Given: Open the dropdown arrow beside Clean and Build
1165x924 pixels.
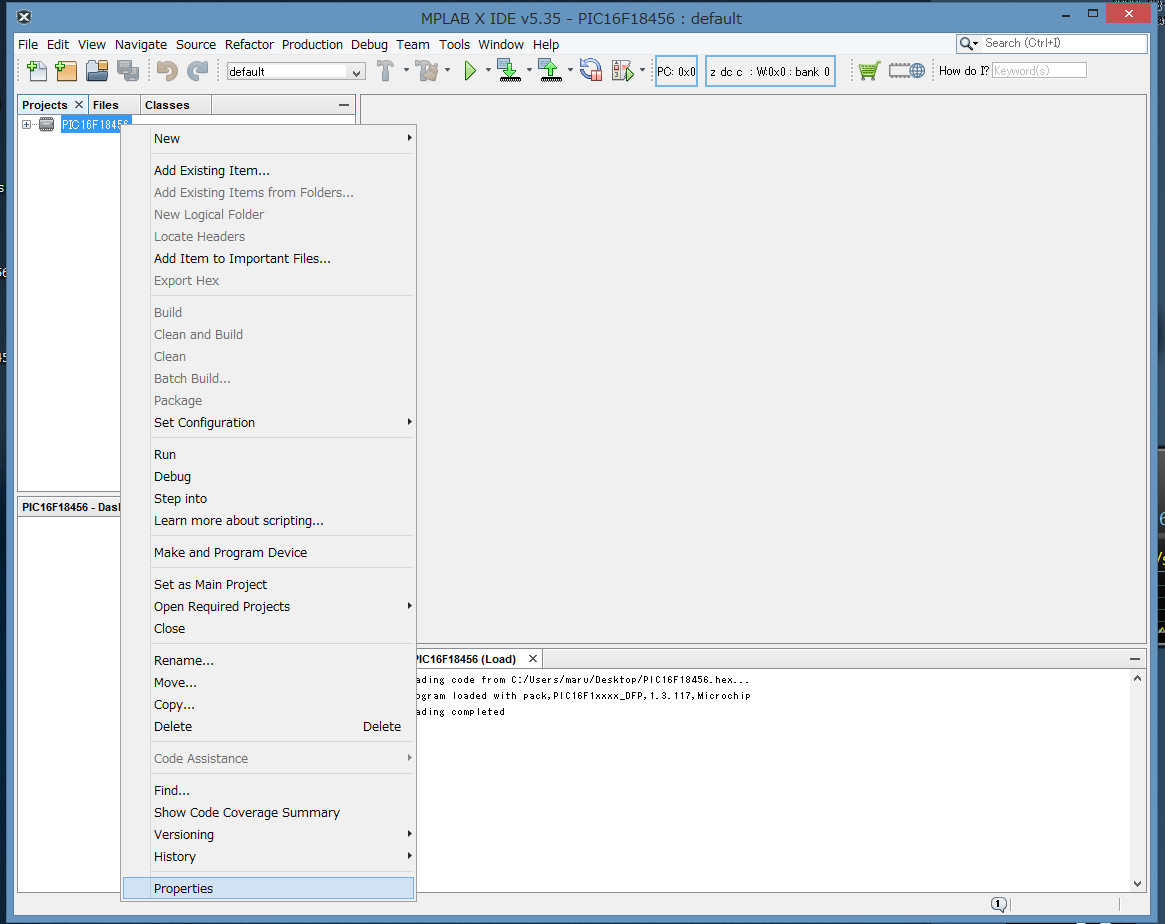Looking at the screenshot, I should point(447,71).
